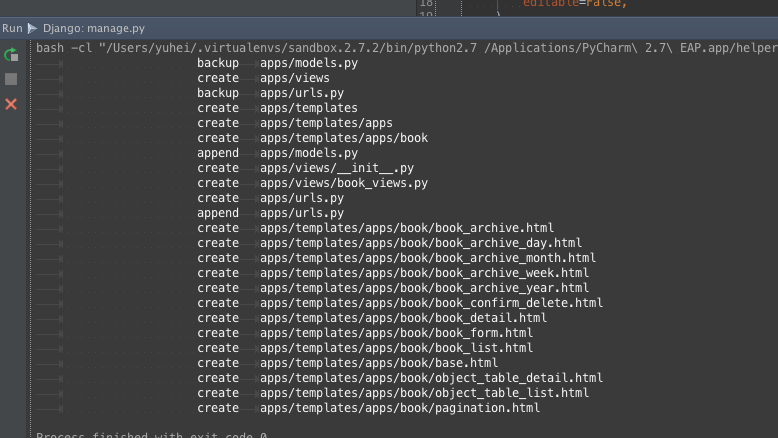Click line number 18 in the editor gutter

pos(426,3)
